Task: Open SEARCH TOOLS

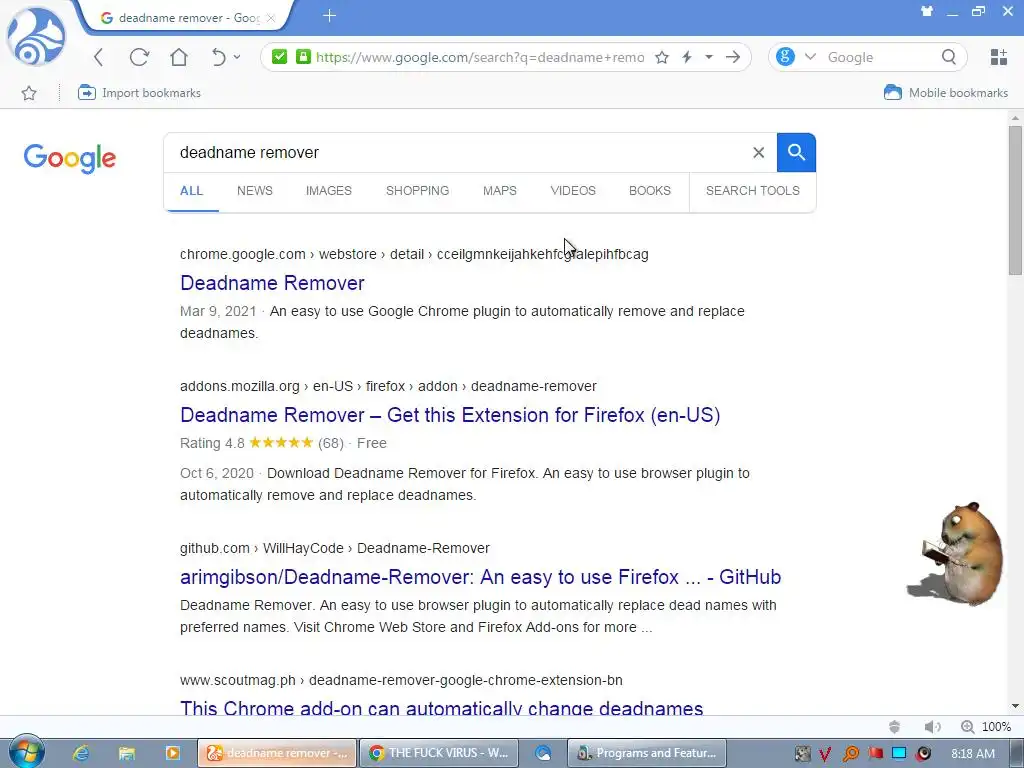Action: (x=752, y=191)
